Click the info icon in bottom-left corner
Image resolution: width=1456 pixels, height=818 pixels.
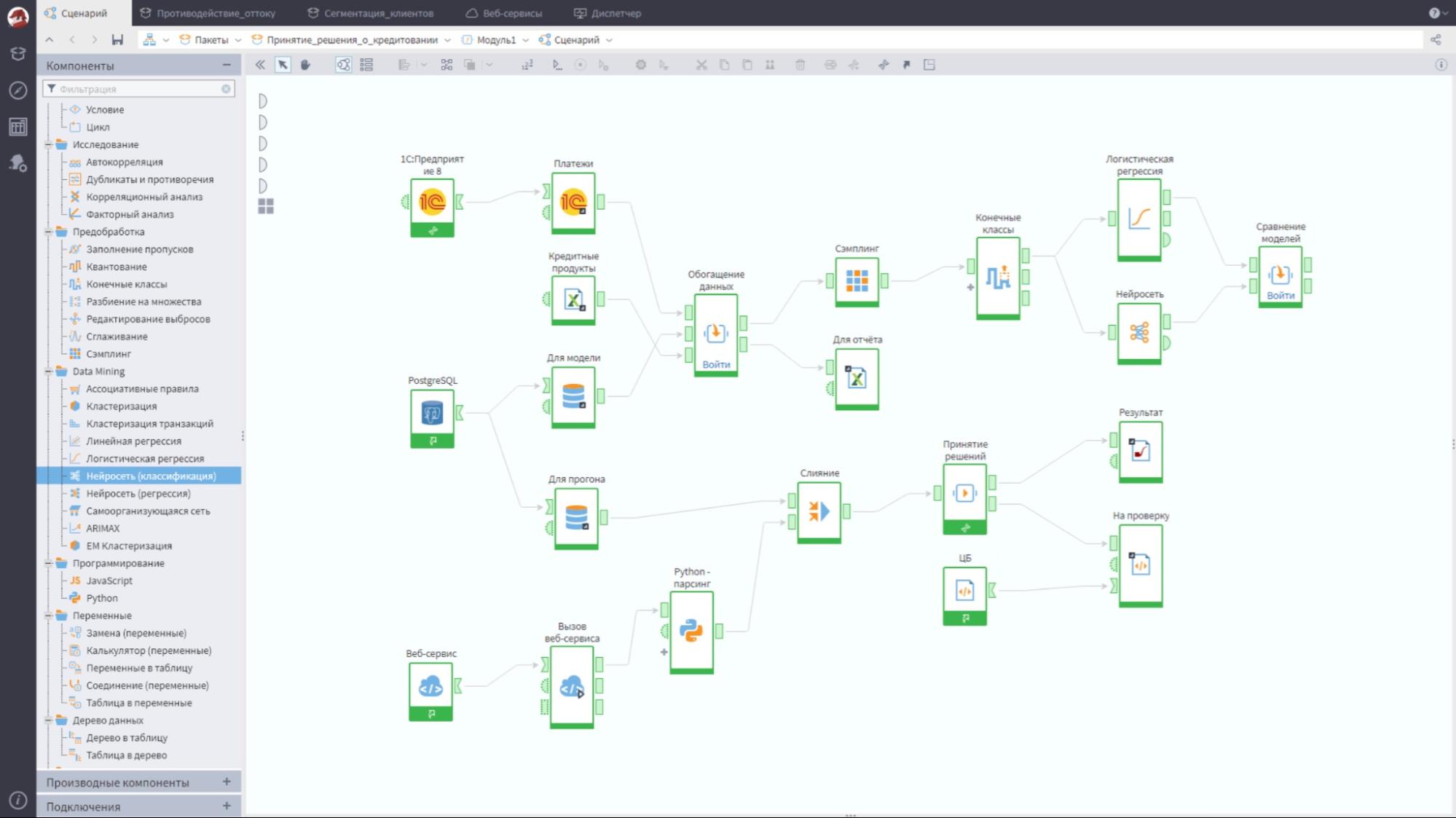(x=18, y=801)
